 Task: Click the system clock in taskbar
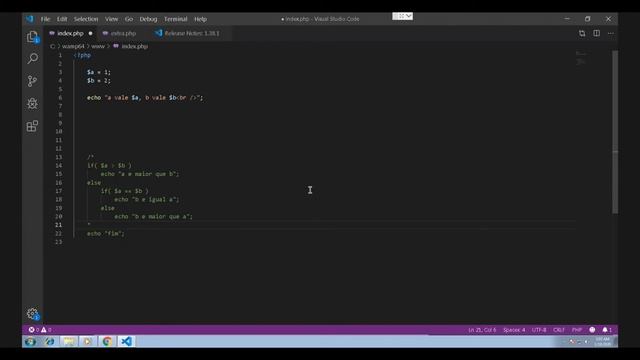pyautogui.click(x=602, y=342)
